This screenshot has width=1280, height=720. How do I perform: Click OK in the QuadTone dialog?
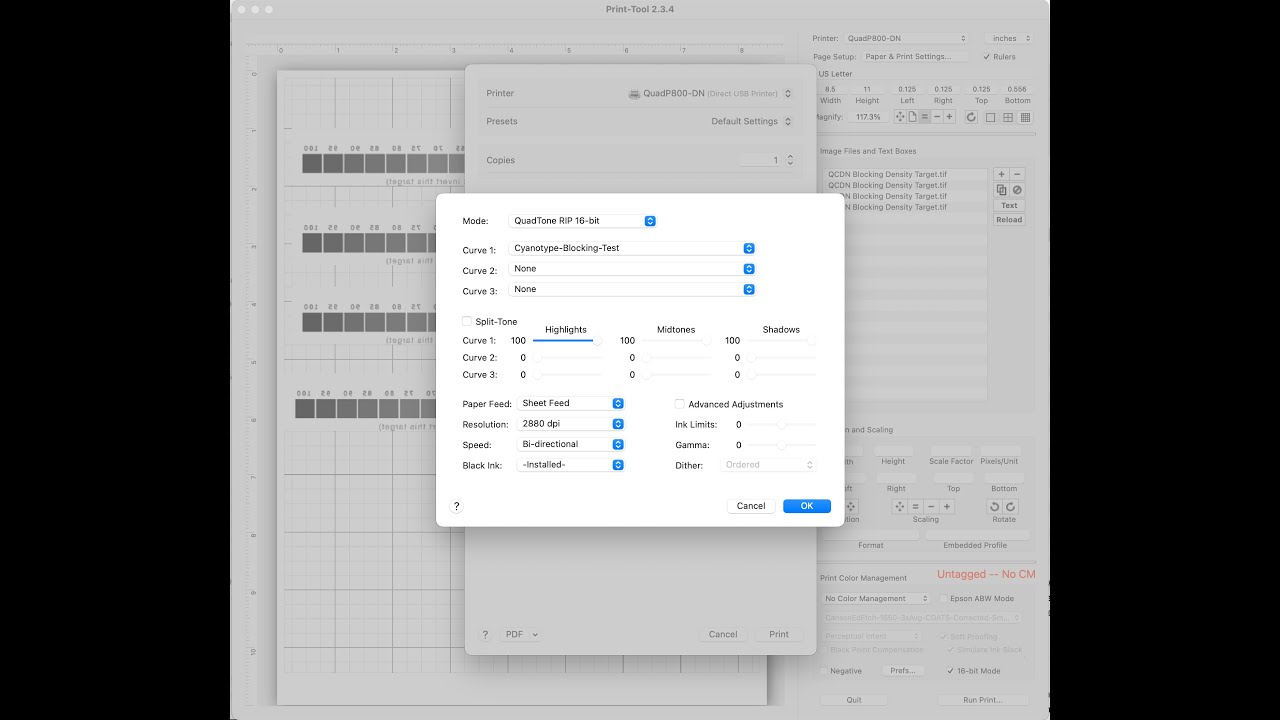(x=807, y=506)
